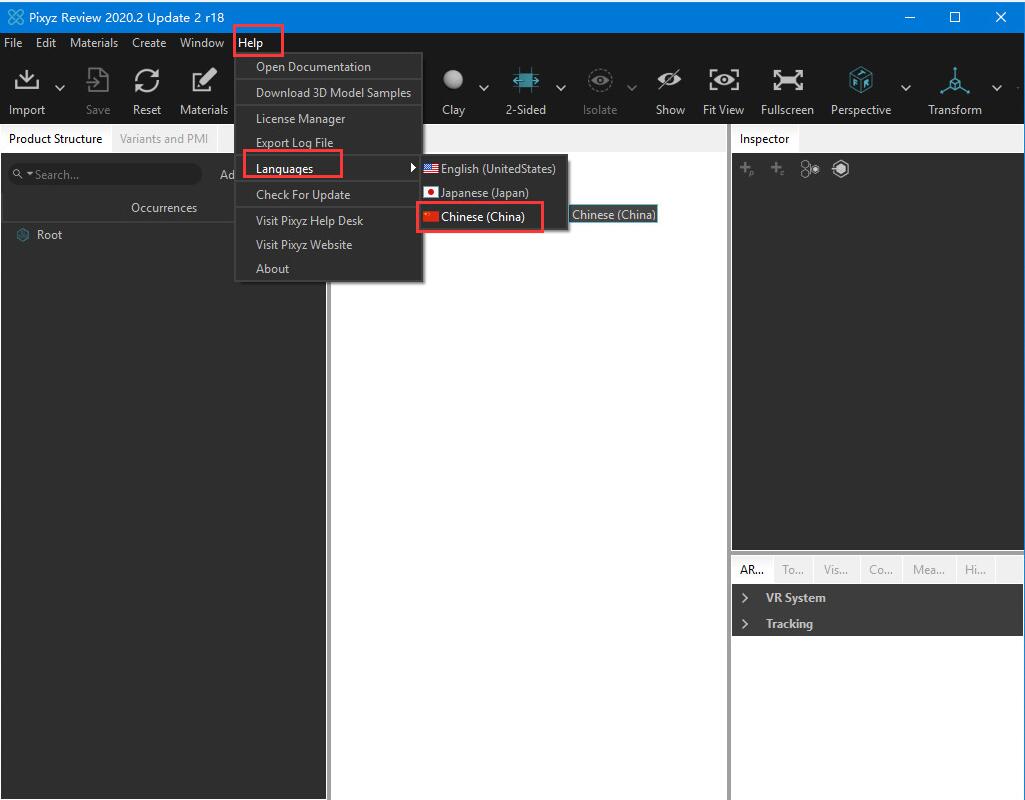
Task: Click the hexagon icon in Inspector toolbar
Action: click(x=840, y=169)
